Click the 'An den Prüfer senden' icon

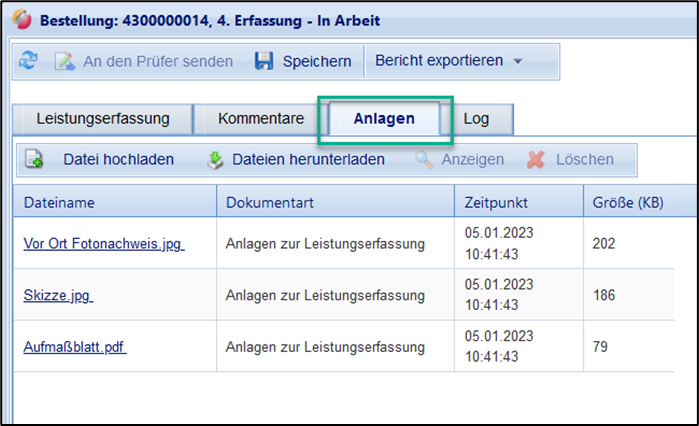click(65, 62)
